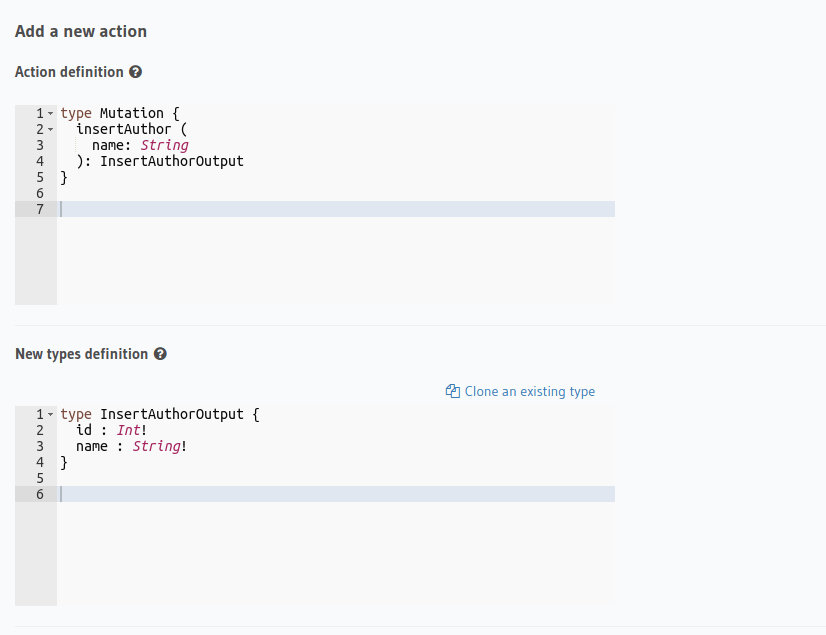The width and height of the screenshot is (826, 635).
Task: Click the help icon beside New types definition
Action: [160, 354]
